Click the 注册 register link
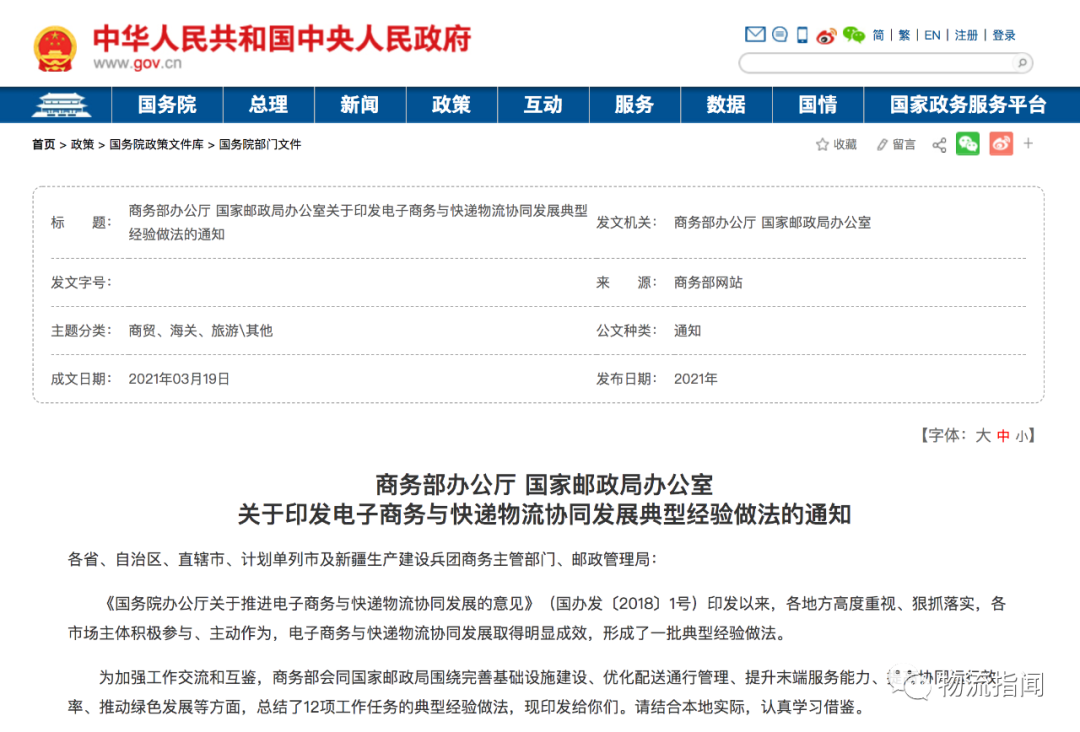Viewport: 1080px width, 732px height. 966,35
